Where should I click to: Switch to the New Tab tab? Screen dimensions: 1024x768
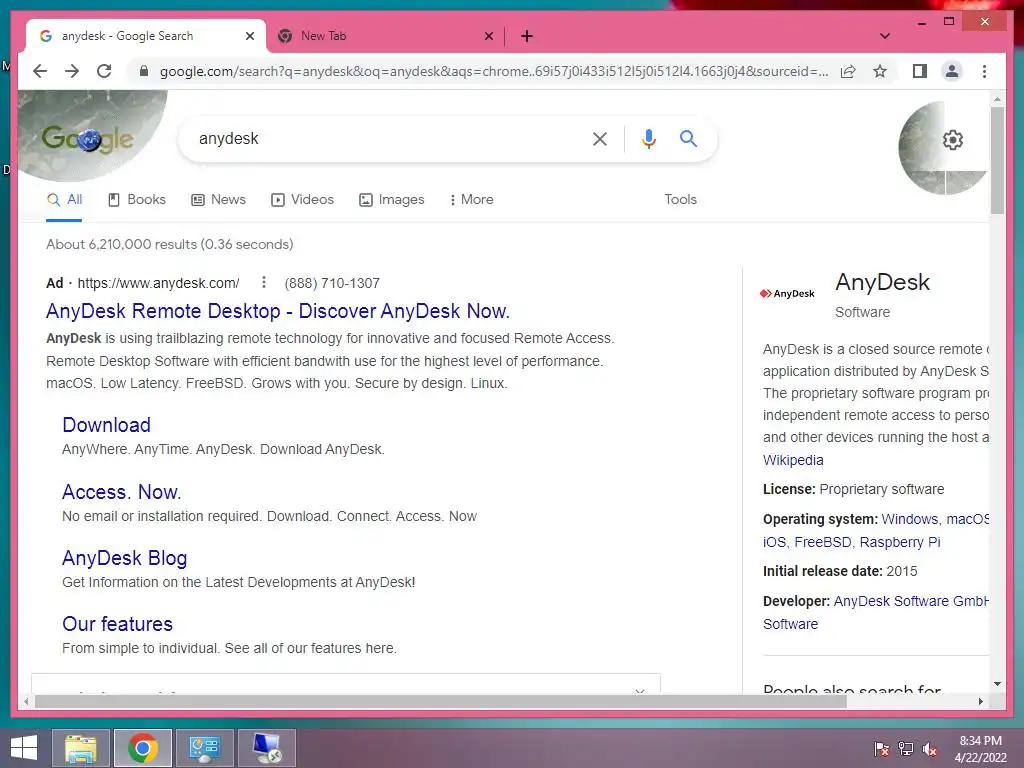(x=385, y=36)
